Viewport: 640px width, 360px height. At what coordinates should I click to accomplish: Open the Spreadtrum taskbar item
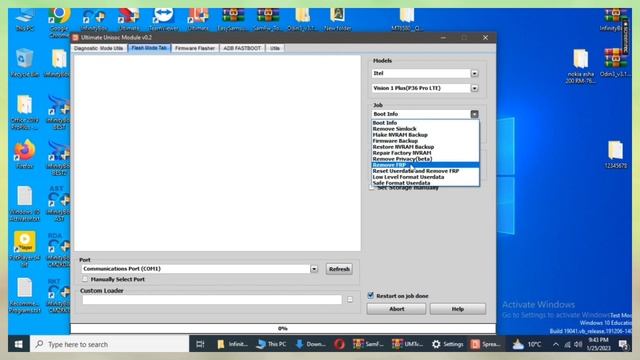tap(485, 344)
